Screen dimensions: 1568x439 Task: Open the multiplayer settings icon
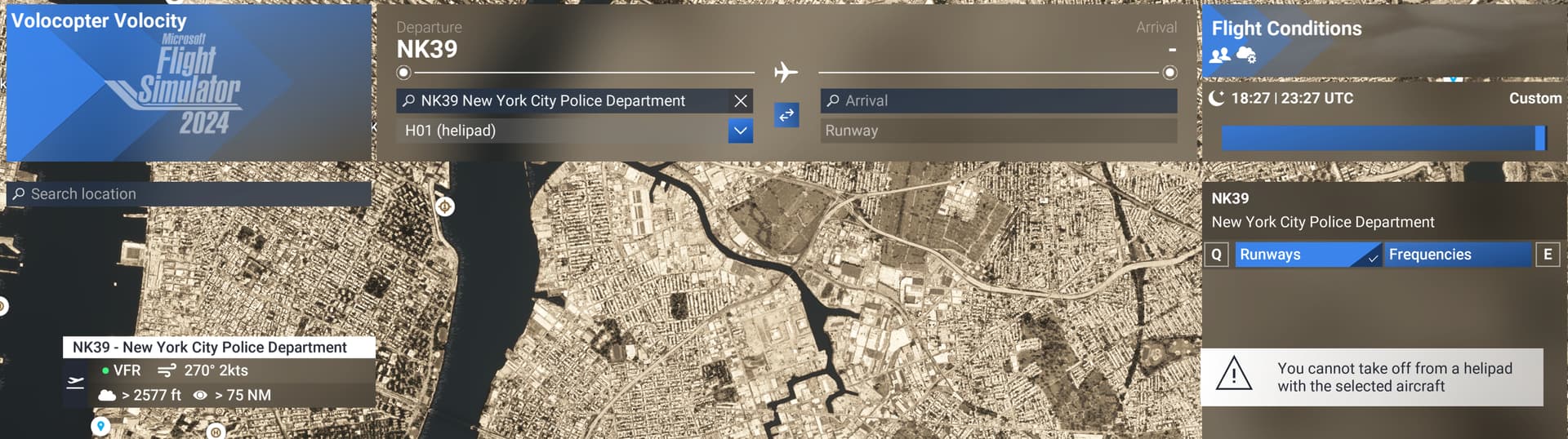point(1220,55)
